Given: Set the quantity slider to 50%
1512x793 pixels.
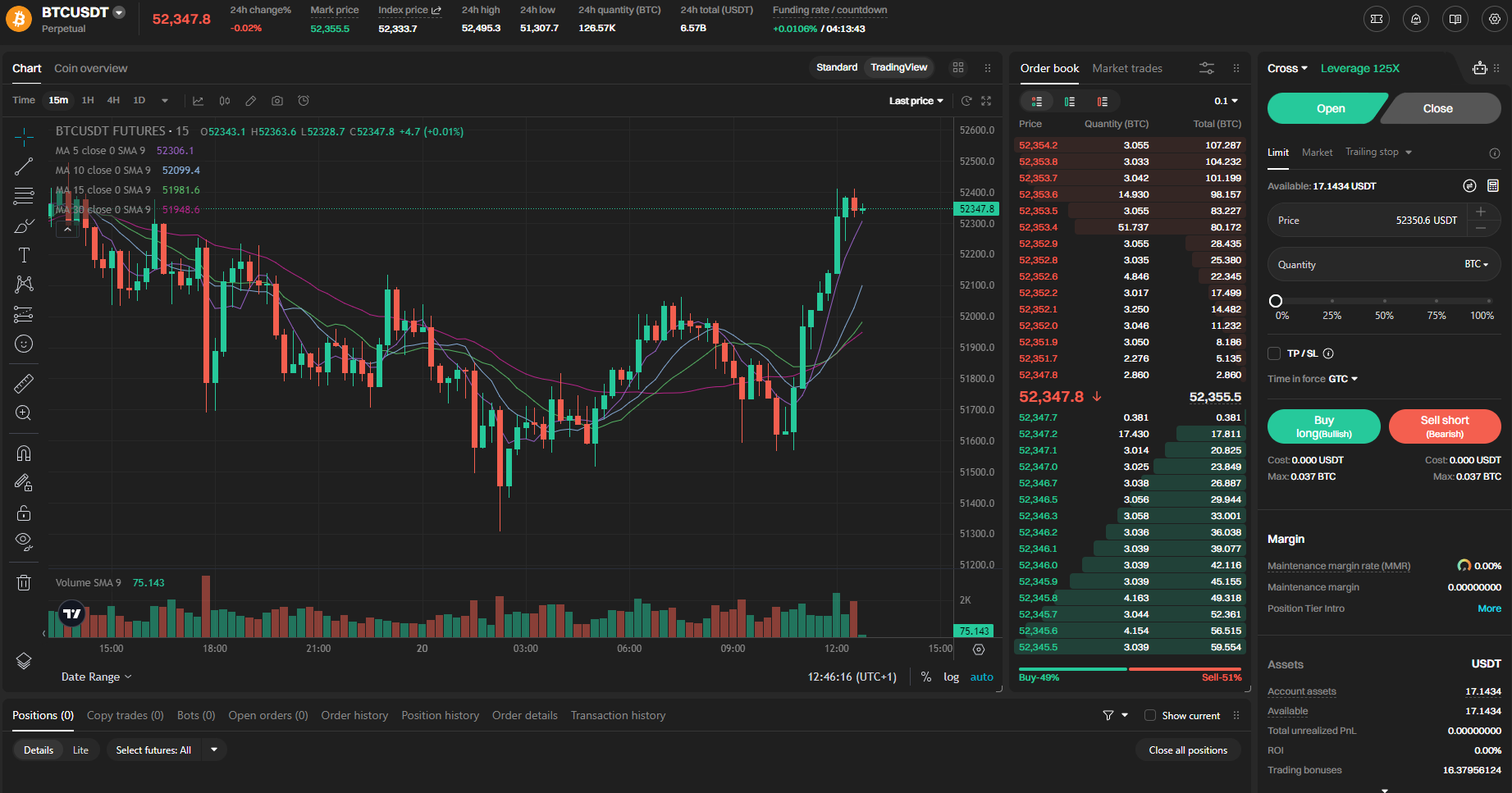Looking at the screenshot, I should [1384, 301].
